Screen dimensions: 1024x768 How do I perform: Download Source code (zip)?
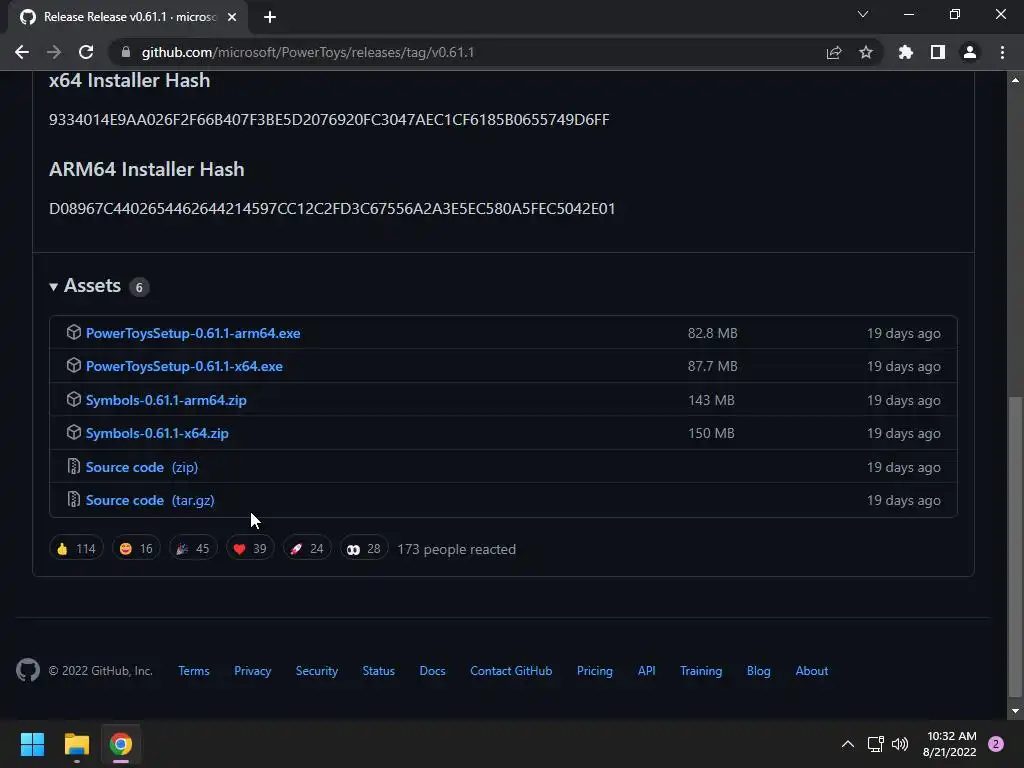click(142, 468)
